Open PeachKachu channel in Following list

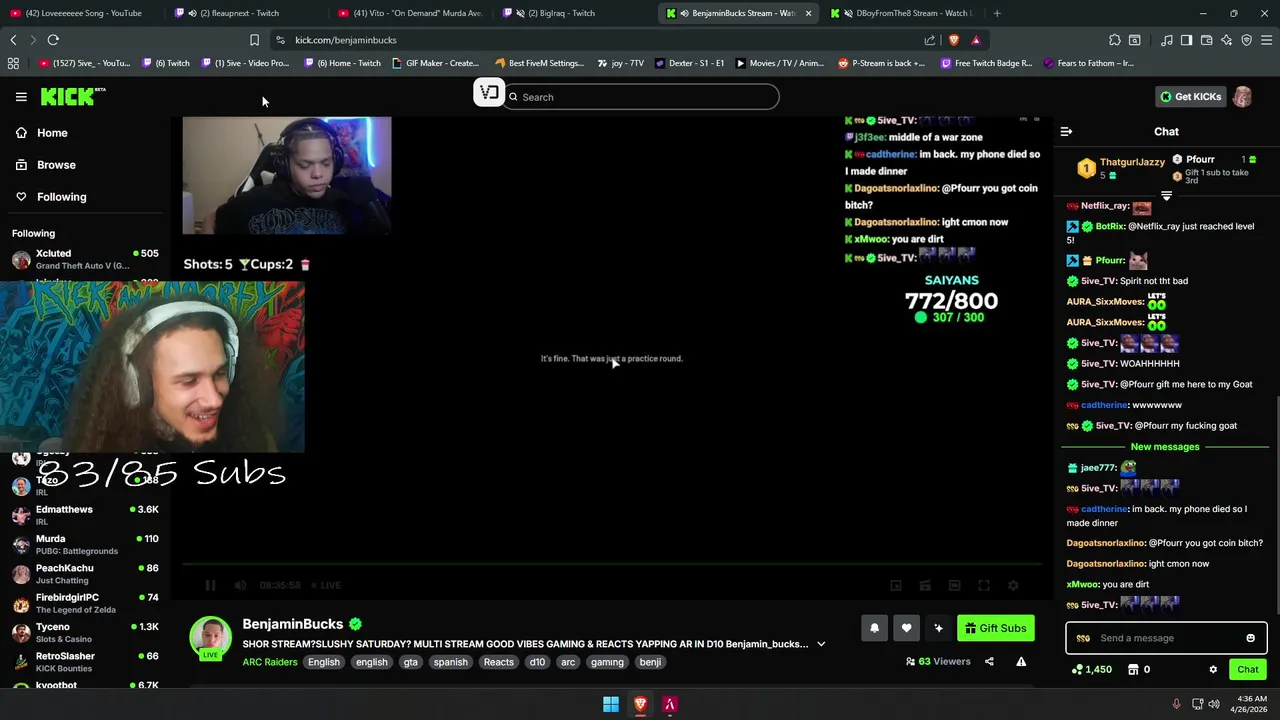pos(85,573)
